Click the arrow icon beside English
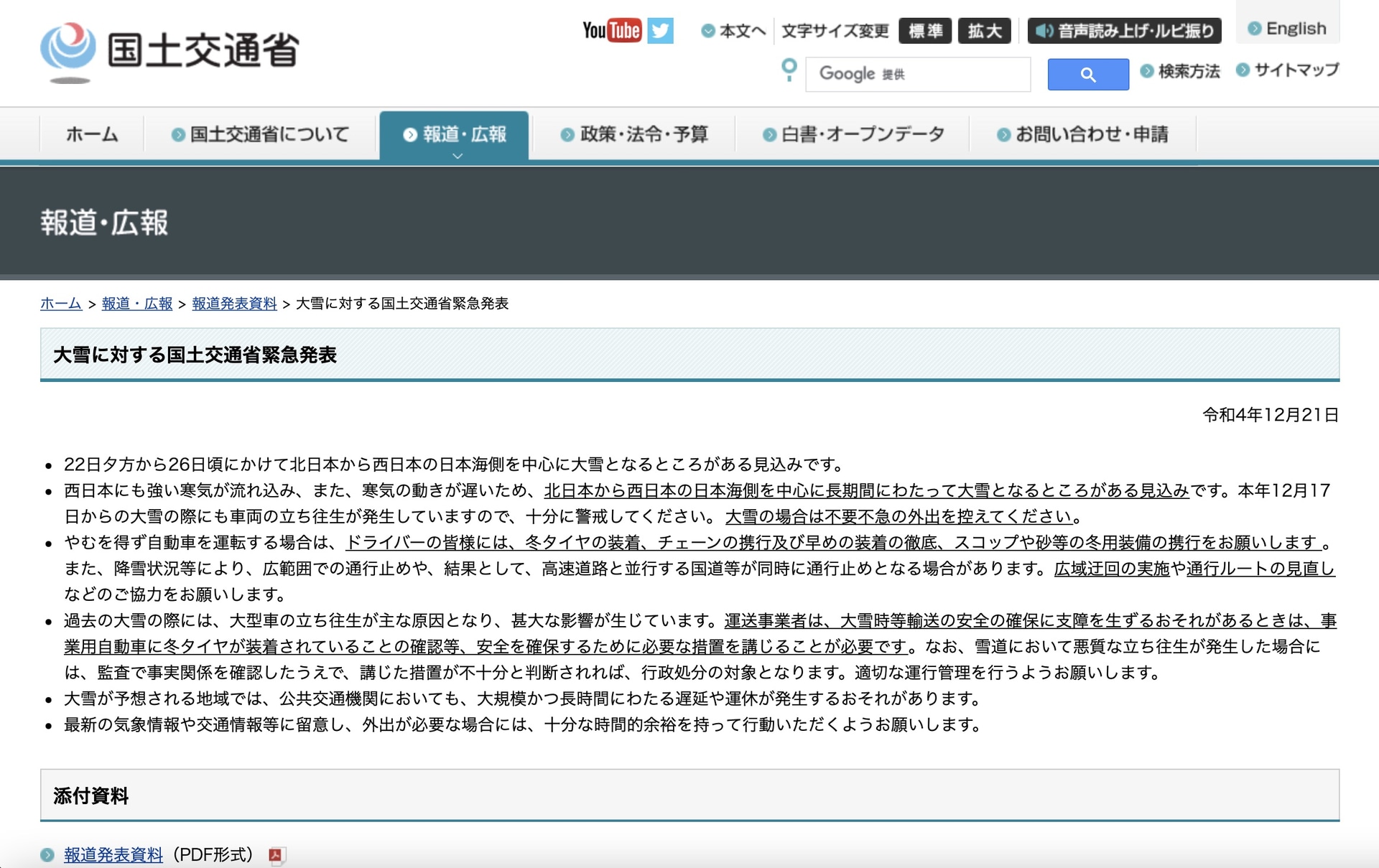1379x868 pixels. click(x=1254, y=29)
